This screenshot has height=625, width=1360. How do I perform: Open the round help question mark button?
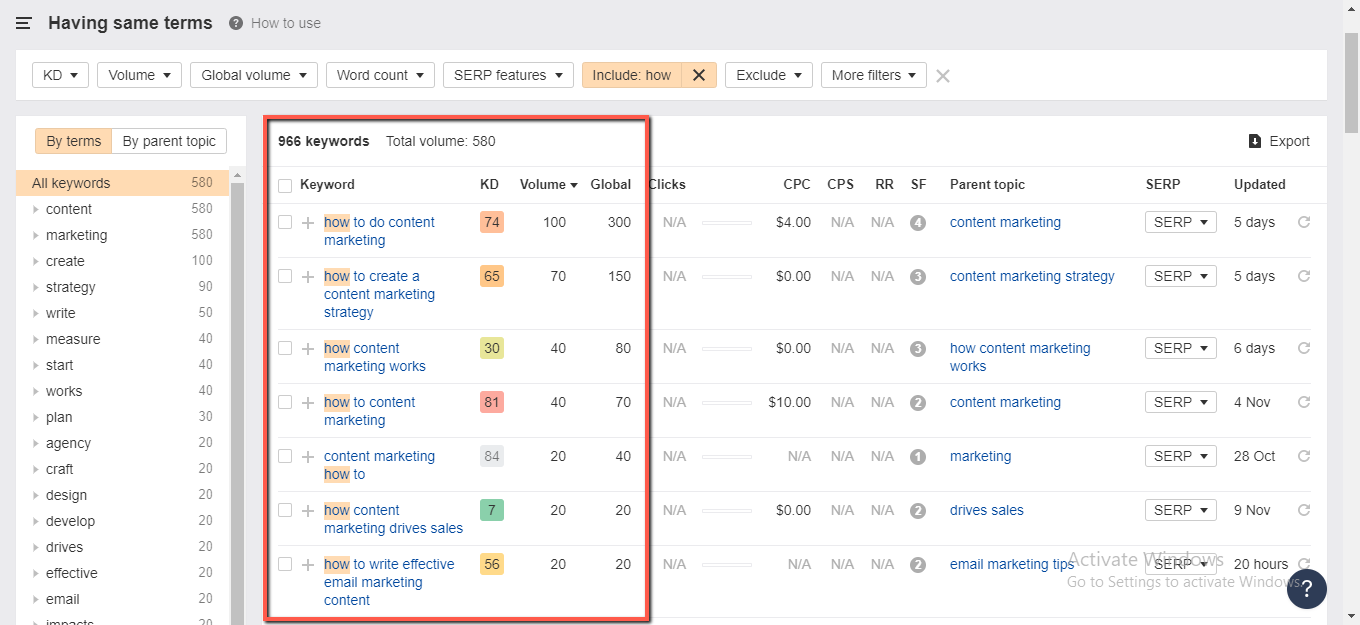pyautogui.click(x=1306, y=589)
